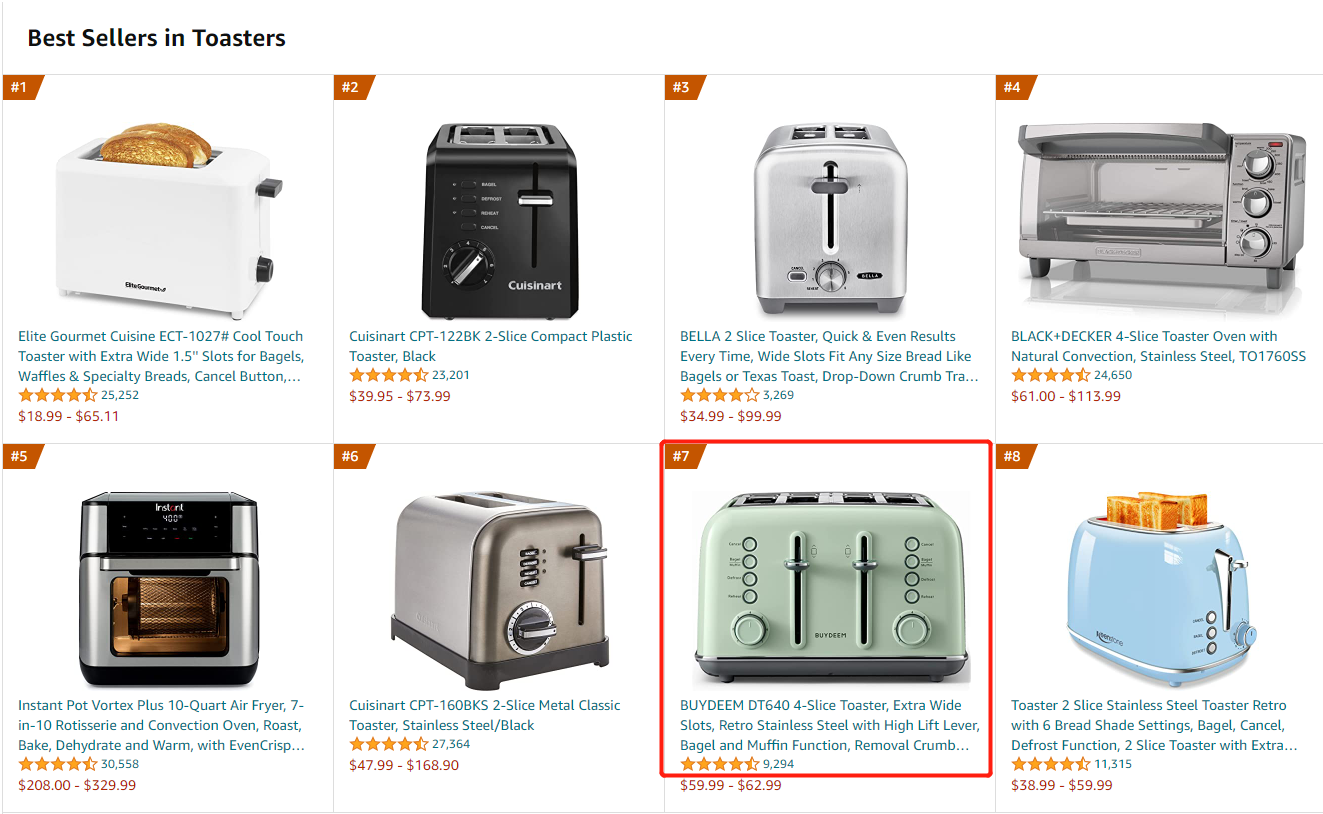The width and height of the screenshot is (1323, 814).
Task: View the 23,201 ratings for Cuisinart CPT-122BK
Action: click(451, 375)
